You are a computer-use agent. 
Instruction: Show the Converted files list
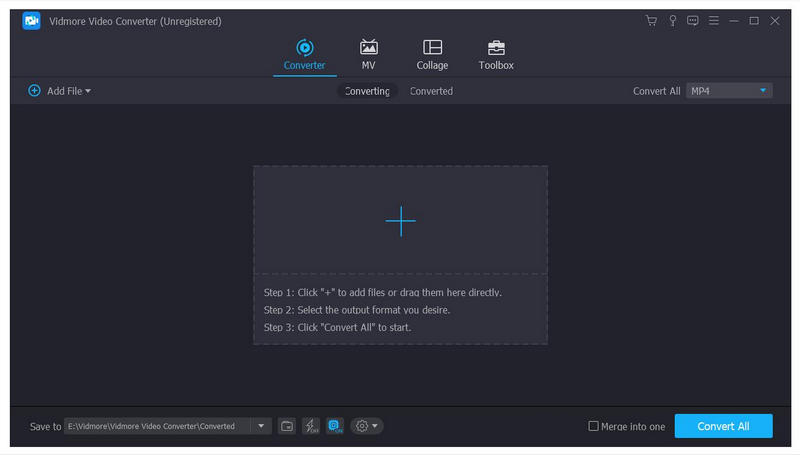tap(431, 91)
